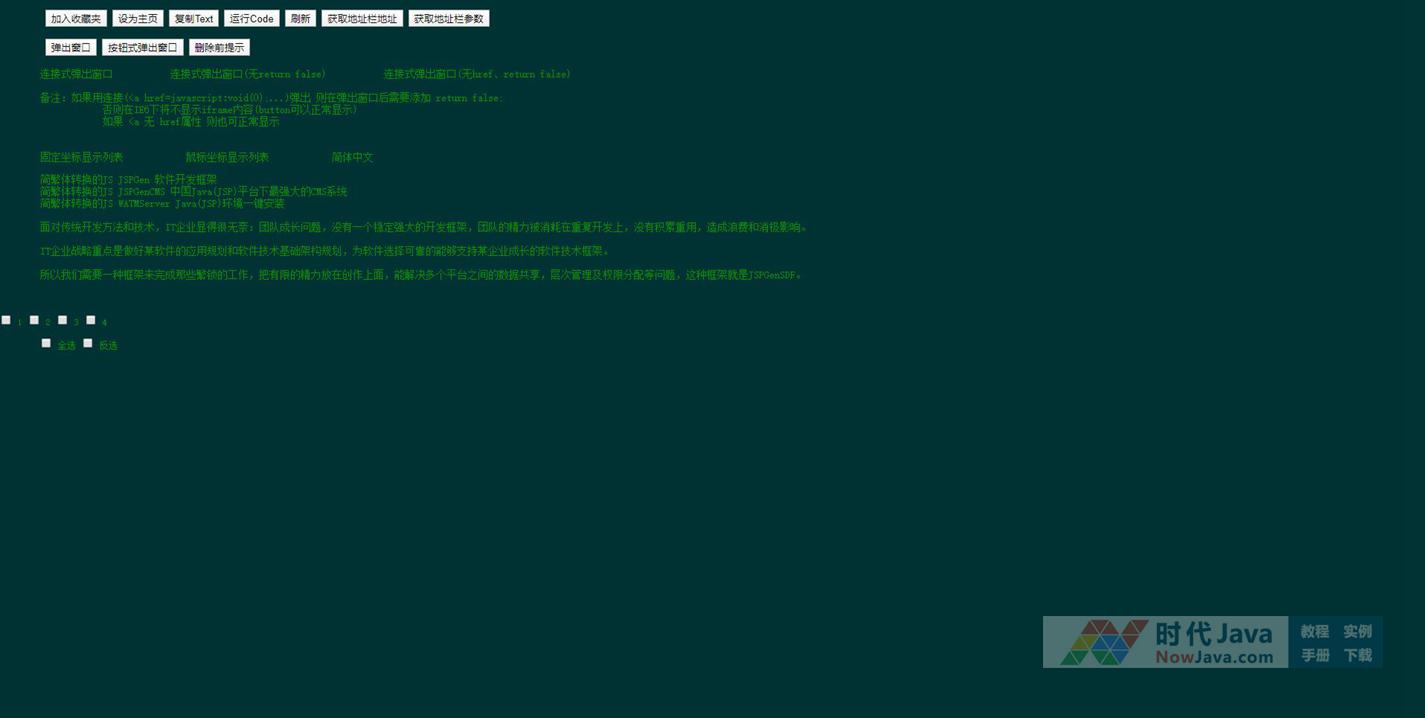This screenshot has width=1425, height=718.
Task: Check the 全选 select-all checkbox
Action: [46, 343]
